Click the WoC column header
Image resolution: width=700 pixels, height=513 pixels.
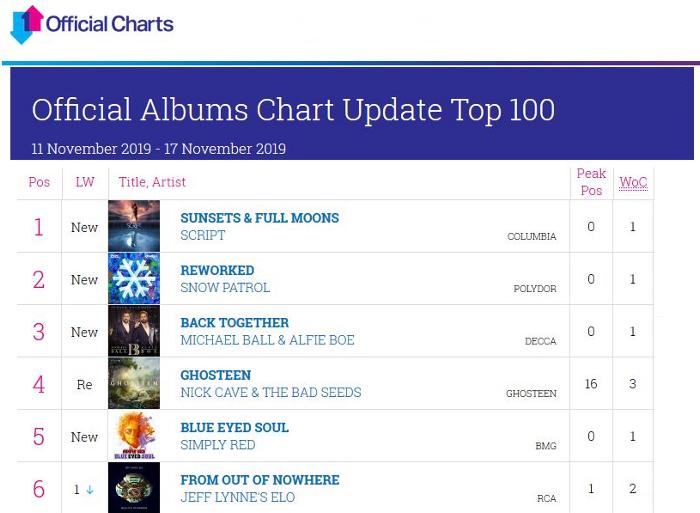tap(633, 182)
